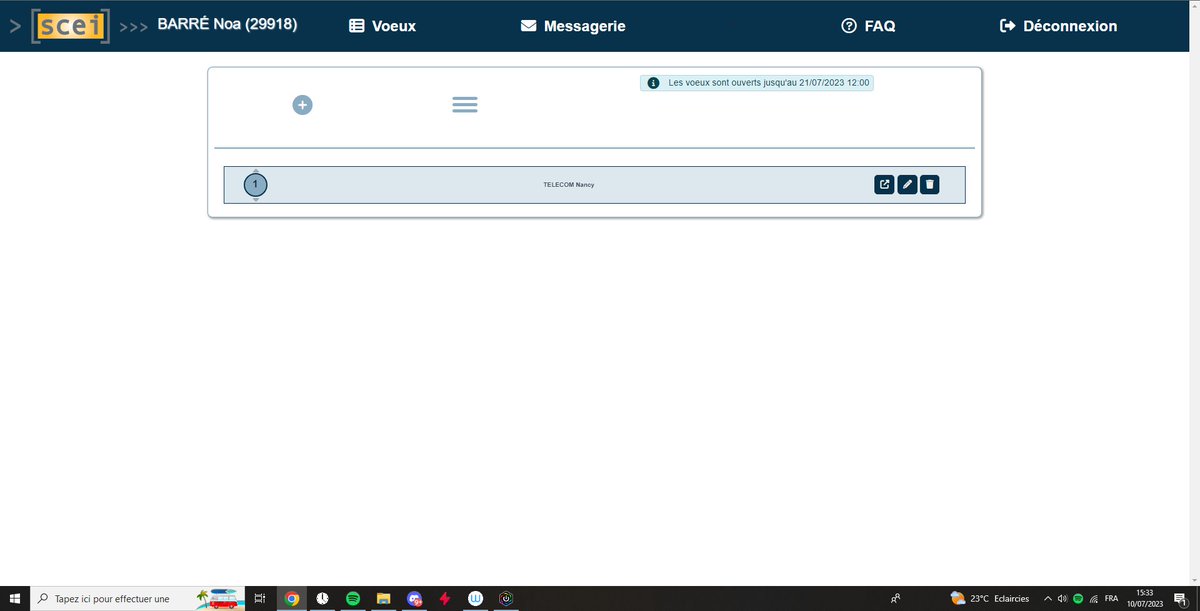Open the FAQ page

[868, 26]
